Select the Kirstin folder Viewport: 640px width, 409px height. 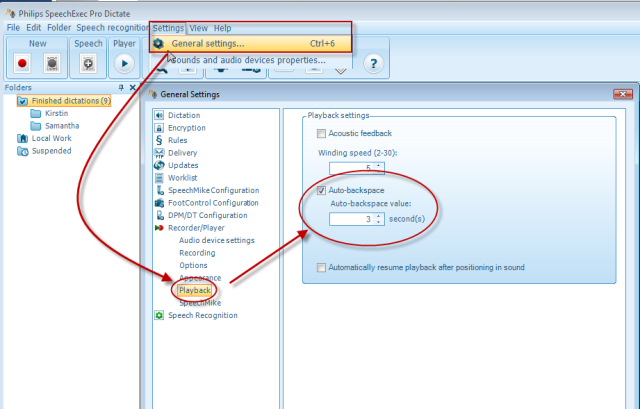tap(49, 113)
